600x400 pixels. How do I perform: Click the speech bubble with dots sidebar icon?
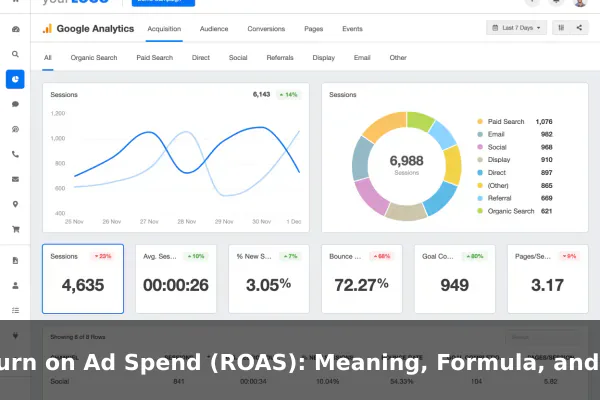coord(15,129)
